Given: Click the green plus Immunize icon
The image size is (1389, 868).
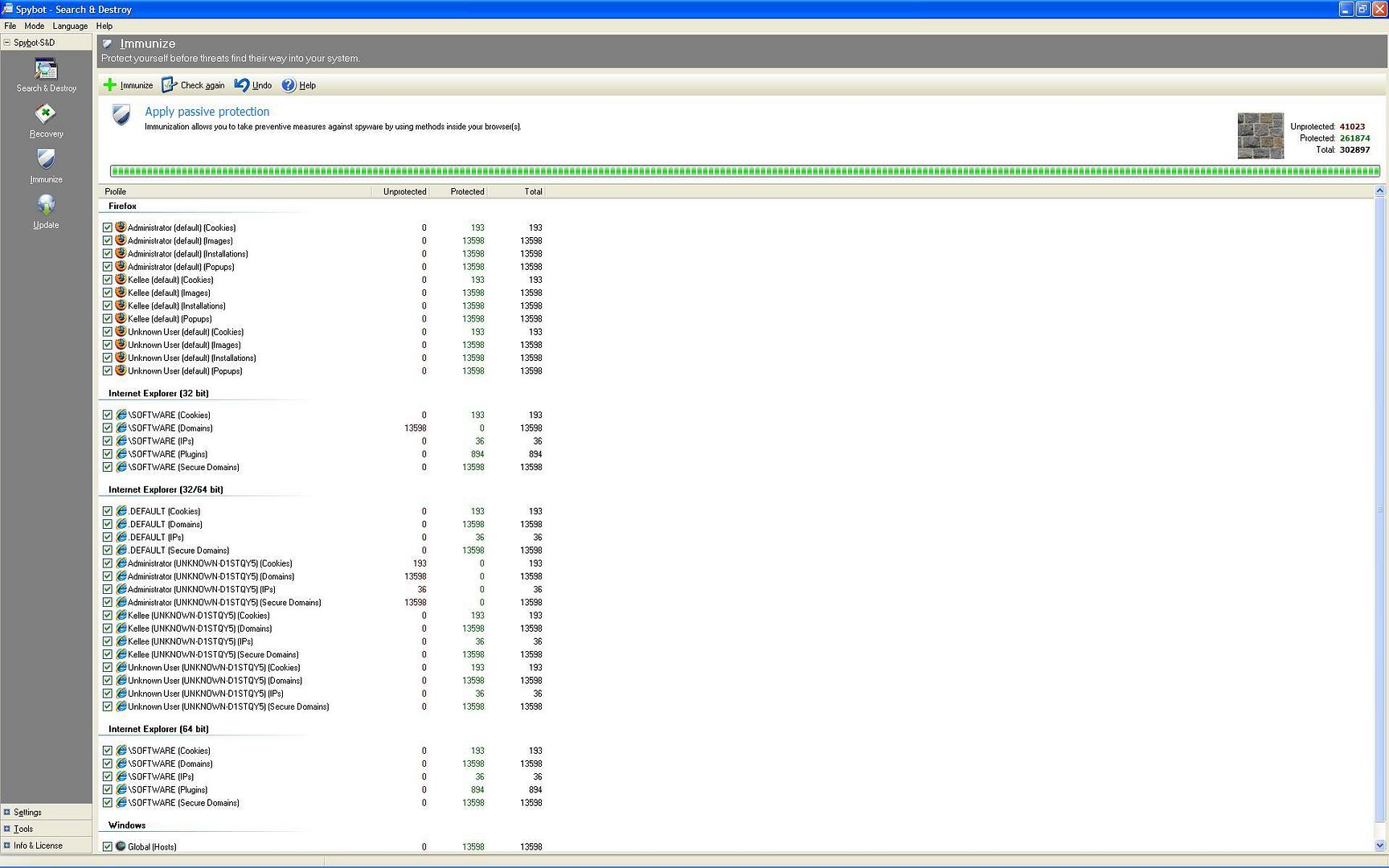Looking at the screenshot, I should (x=110, y=84).
